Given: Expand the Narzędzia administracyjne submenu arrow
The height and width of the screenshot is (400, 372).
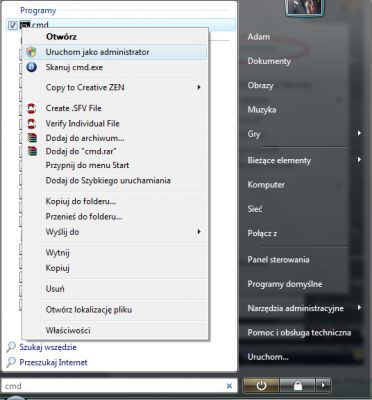Looking at the screenshot, I should click(x=359, y=307).
